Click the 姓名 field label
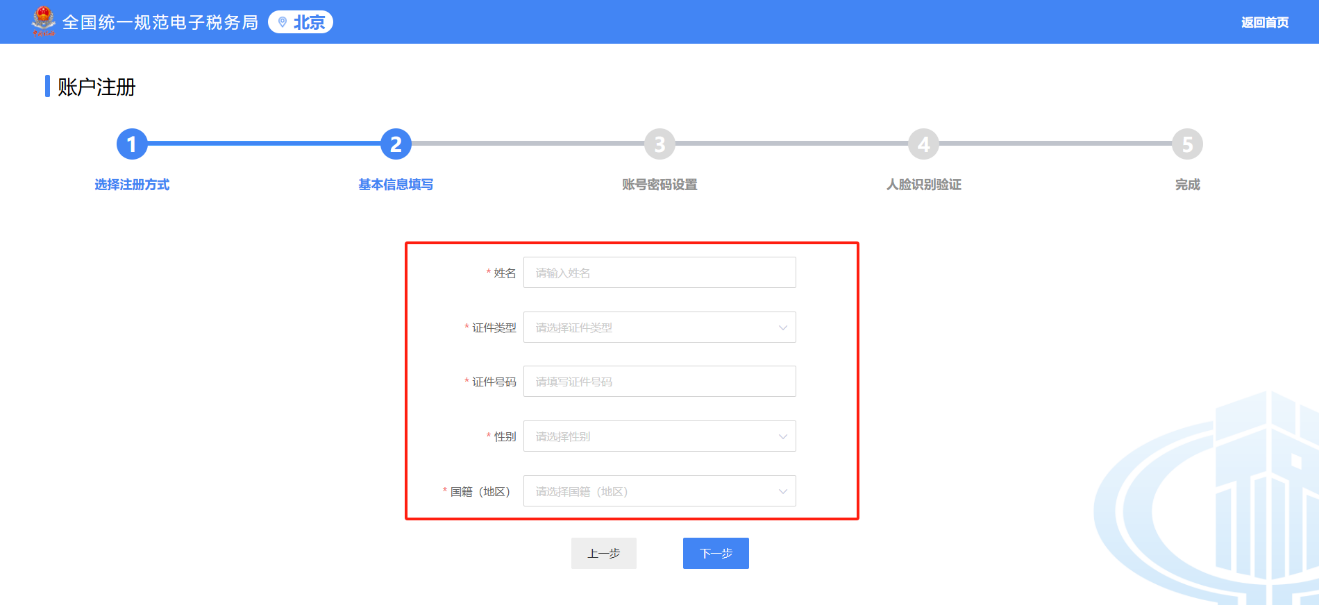The width and height of the screenshot is (1319, 605). [x=505, y=273]
